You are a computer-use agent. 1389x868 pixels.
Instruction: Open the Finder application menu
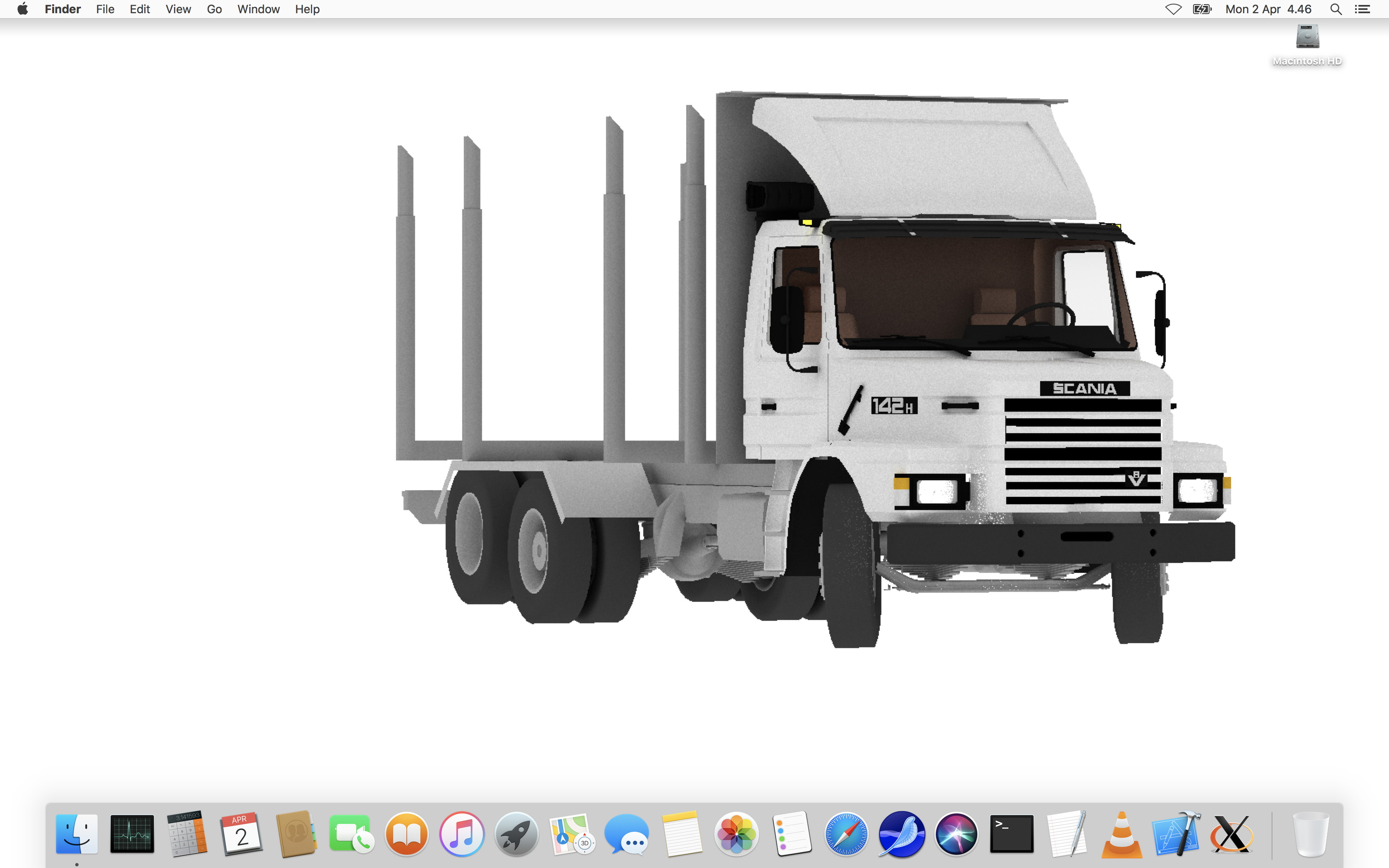[62, 9]
